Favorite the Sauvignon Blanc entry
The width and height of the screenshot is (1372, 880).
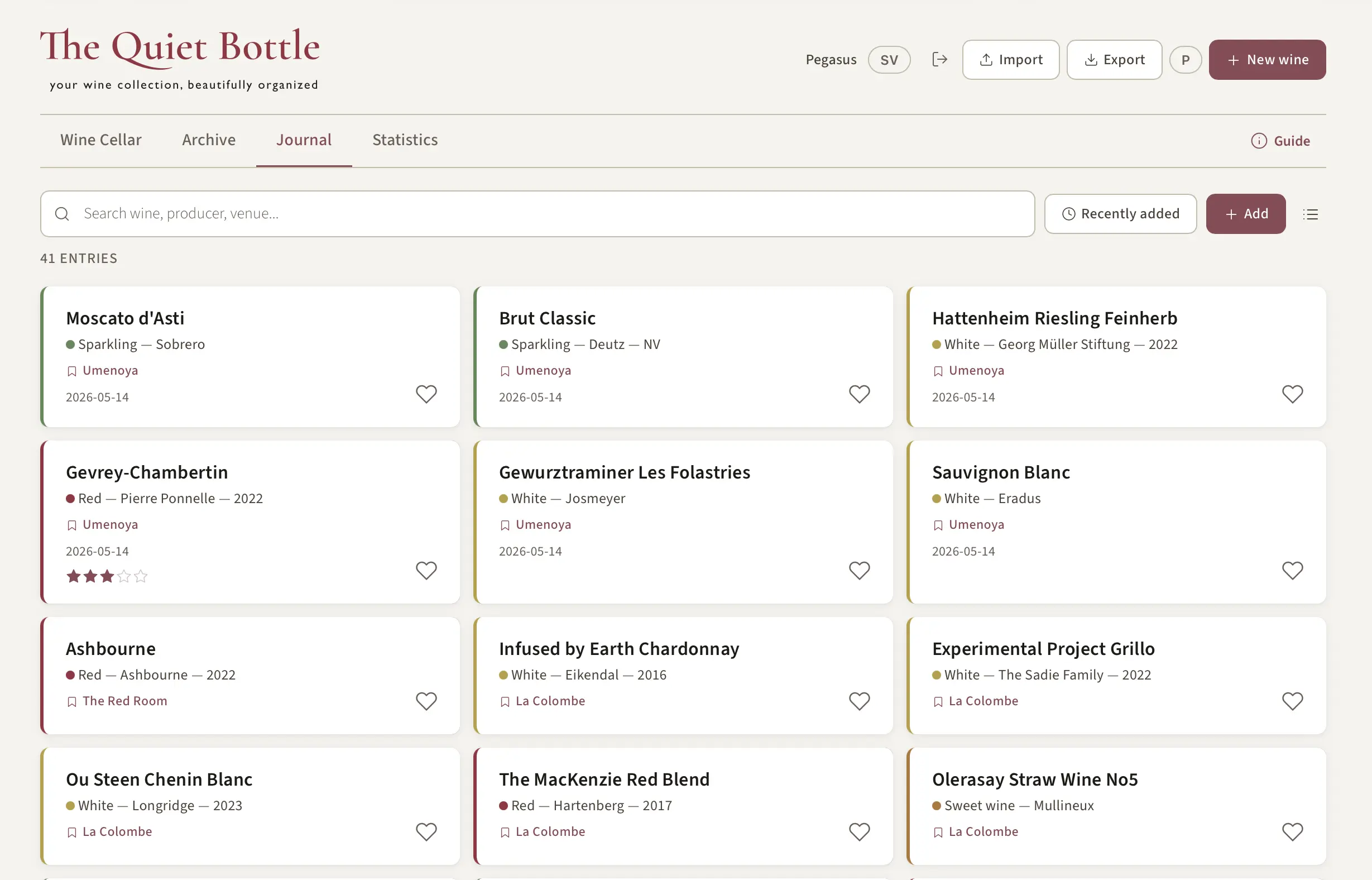coord(1293,570)
